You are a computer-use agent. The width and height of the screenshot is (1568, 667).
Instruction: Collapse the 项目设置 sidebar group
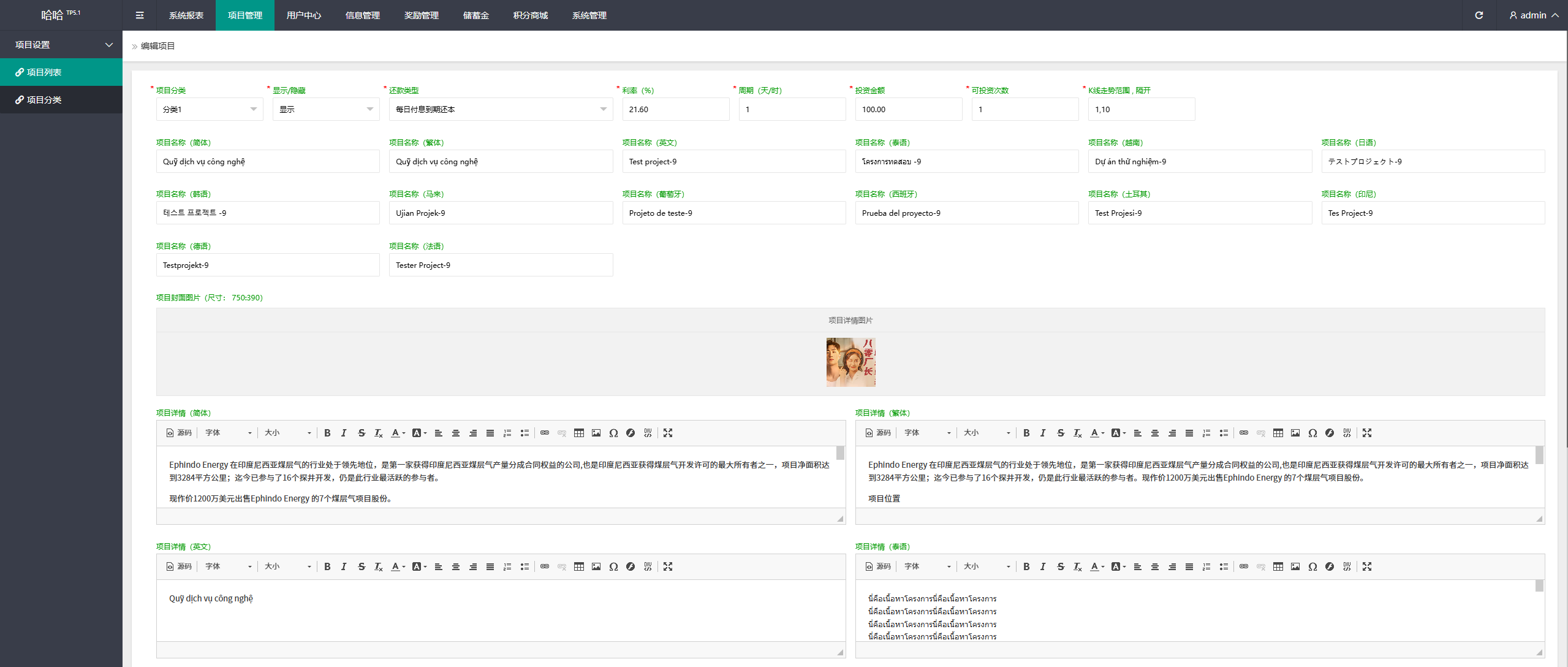(x=61, y=45)
